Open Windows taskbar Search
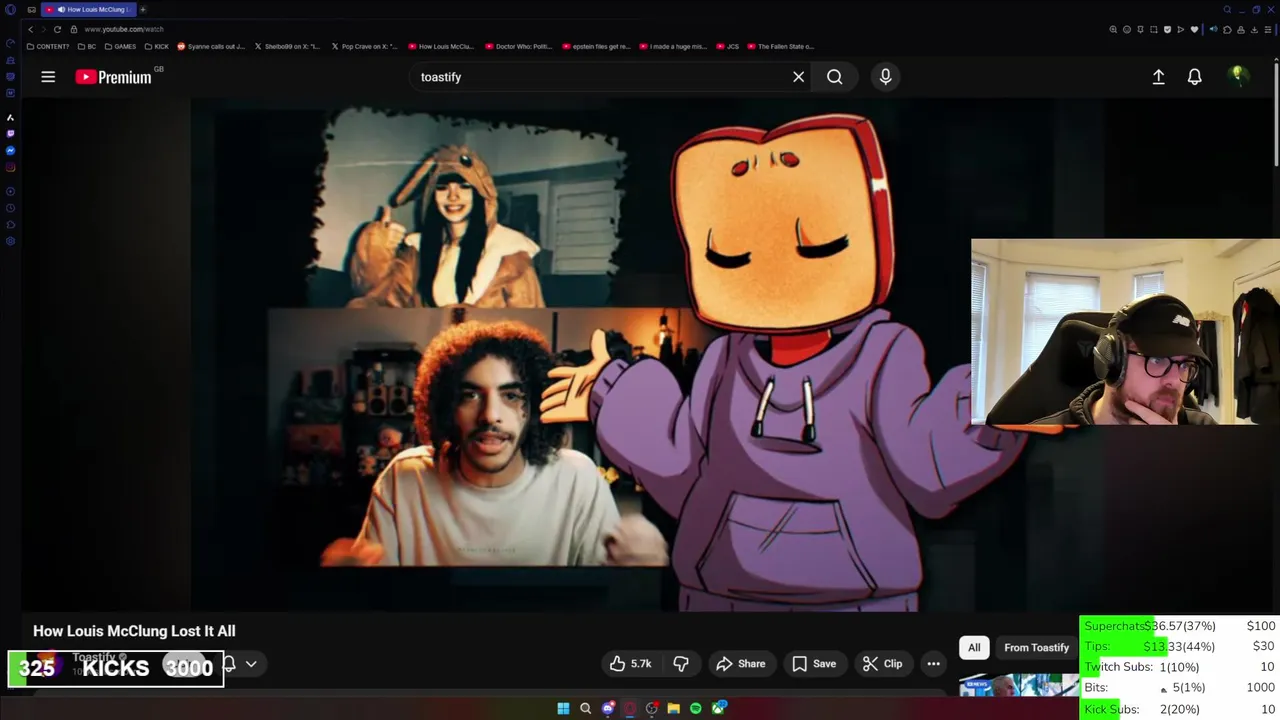This screenshot has height=720, width=1280. [x=586, y=708]
